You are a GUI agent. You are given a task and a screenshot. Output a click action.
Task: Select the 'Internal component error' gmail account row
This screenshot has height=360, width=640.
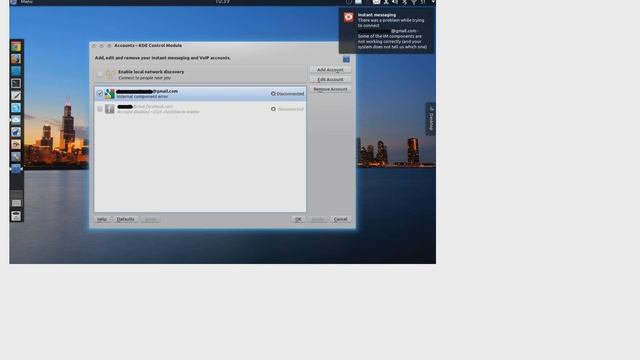(200, 93)
